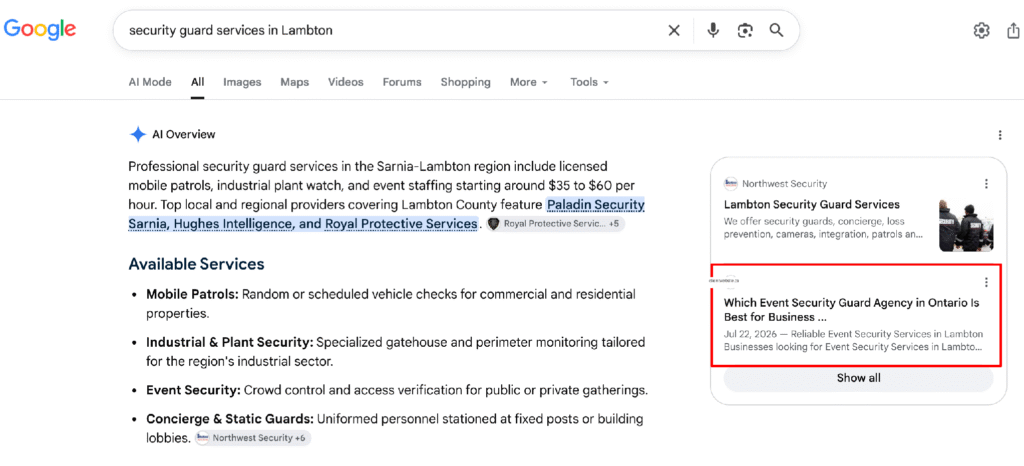Open the Maps tab
1024x466 pixels.
point(295,82)
